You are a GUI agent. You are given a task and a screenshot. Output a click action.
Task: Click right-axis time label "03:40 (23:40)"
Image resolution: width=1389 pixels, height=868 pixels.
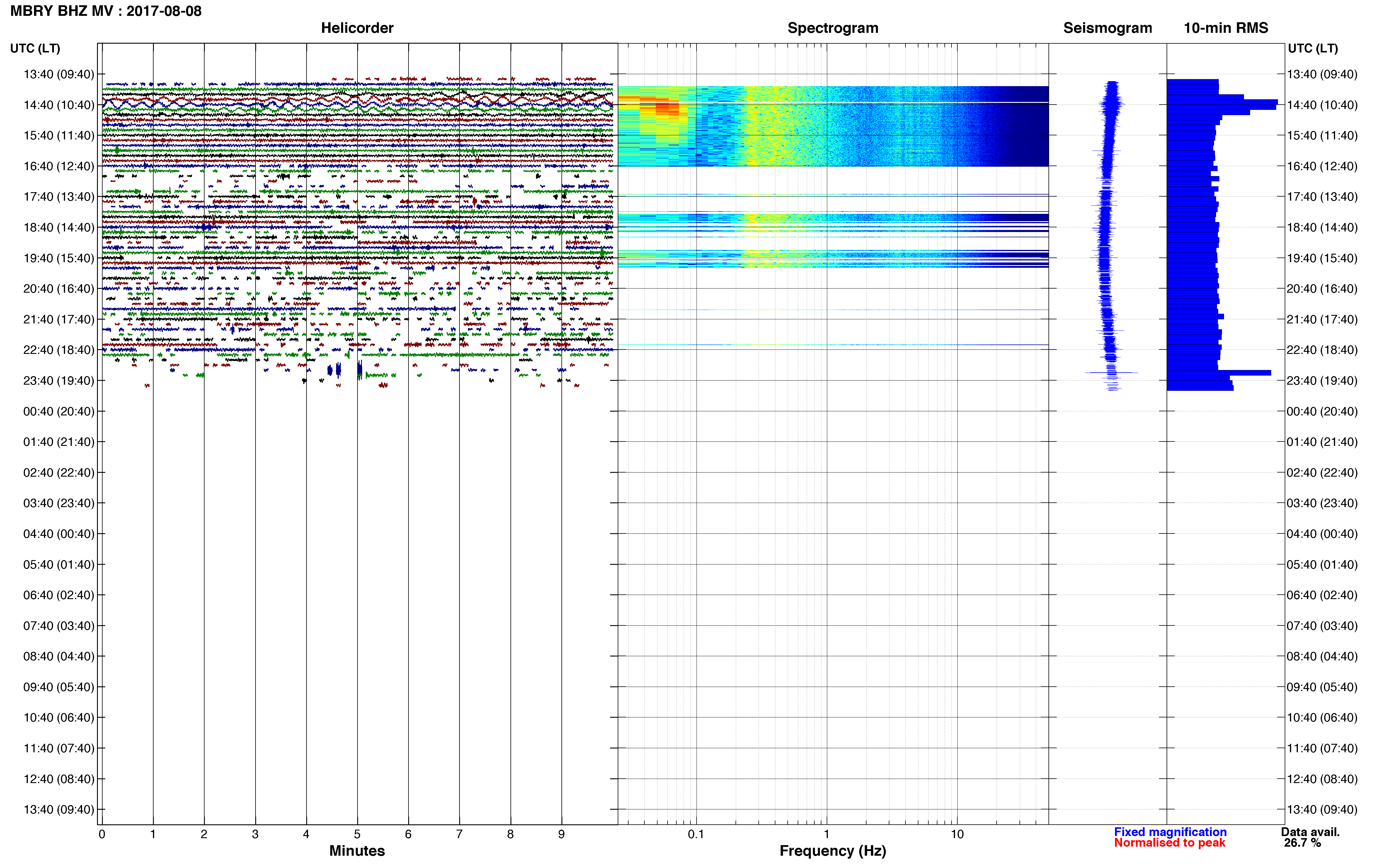tap(1322, 504)
